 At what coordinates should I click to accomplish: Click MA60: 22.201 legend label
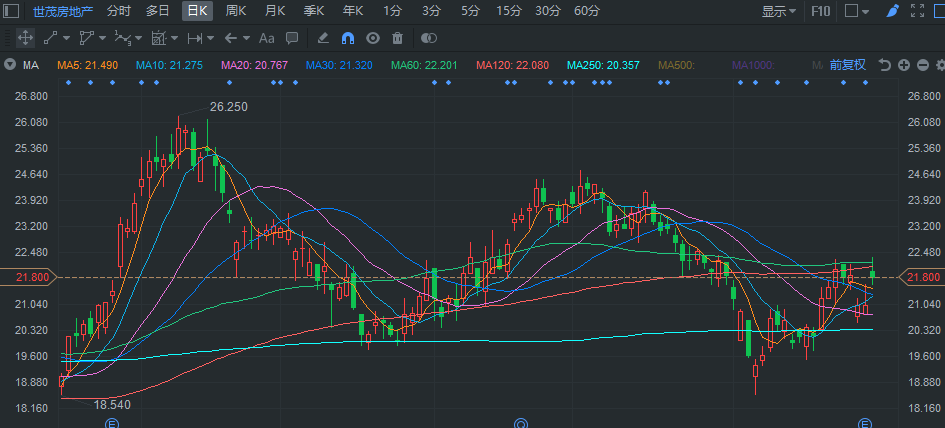[424, 65]
